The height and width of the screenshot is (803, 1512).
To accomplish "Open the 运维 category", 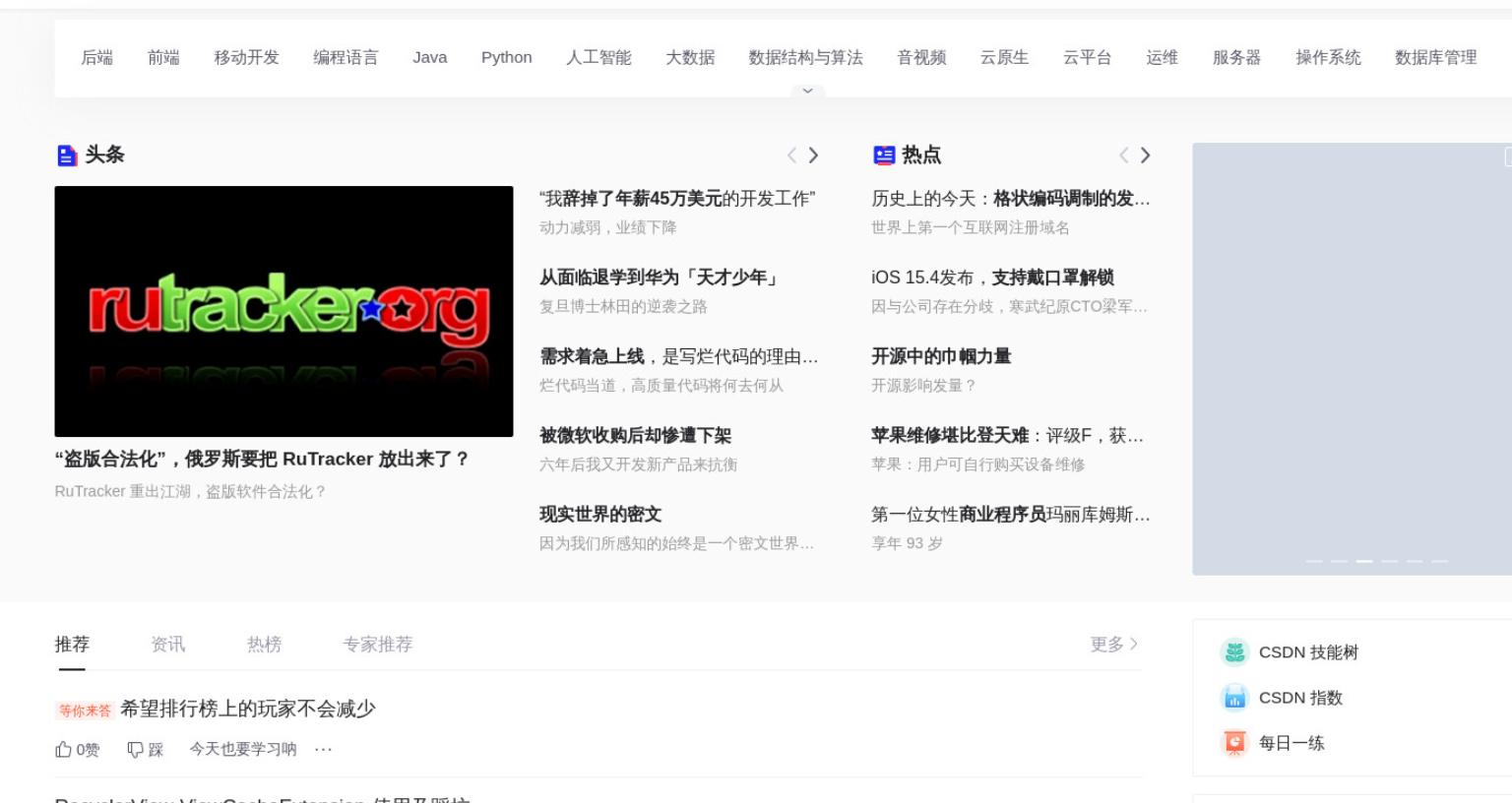I will point(1162,58).
